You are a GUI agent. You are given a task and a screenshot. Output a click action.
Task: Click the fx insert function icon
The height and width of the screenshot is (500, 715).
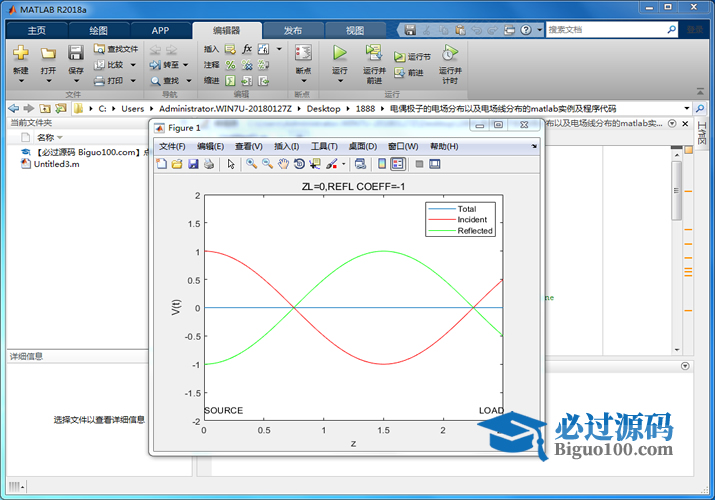(x=247, y=49)
